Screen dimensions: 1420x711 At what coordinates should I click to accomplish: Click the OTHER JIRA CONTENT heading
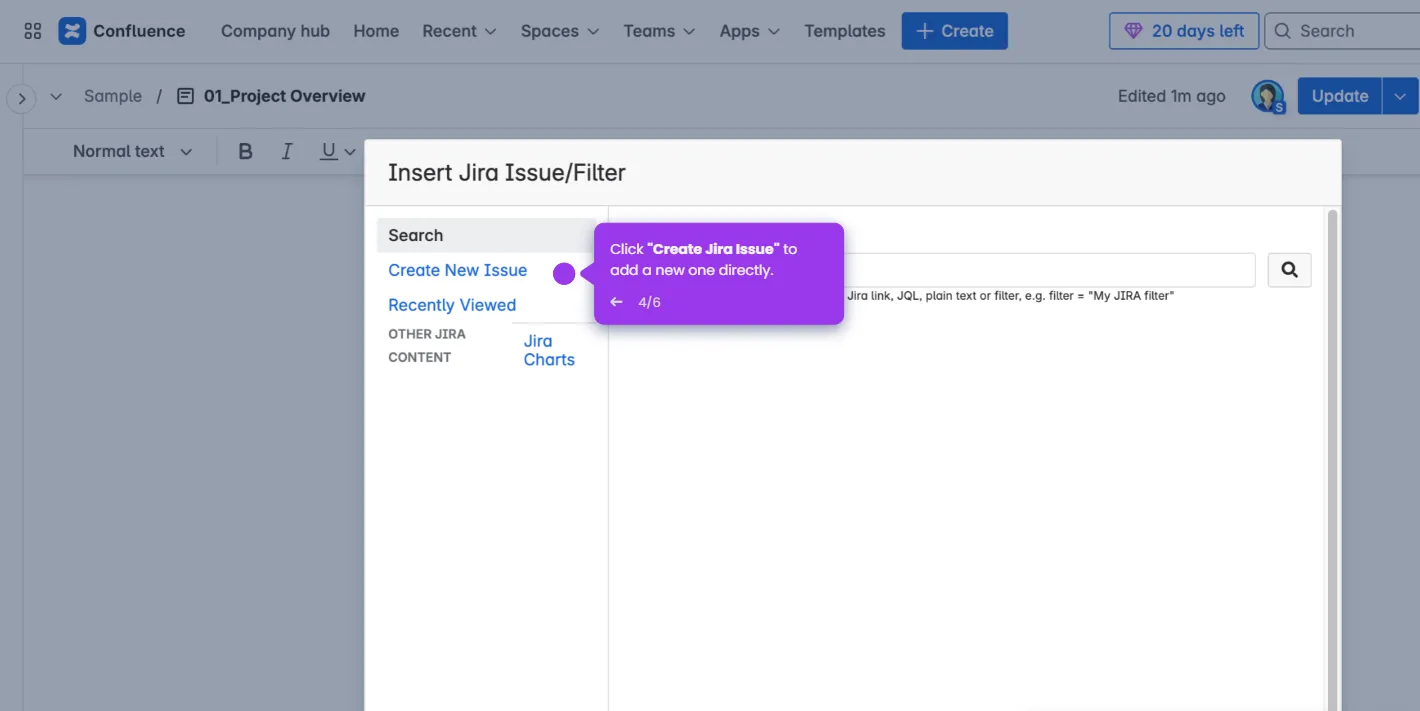[427, 345]
